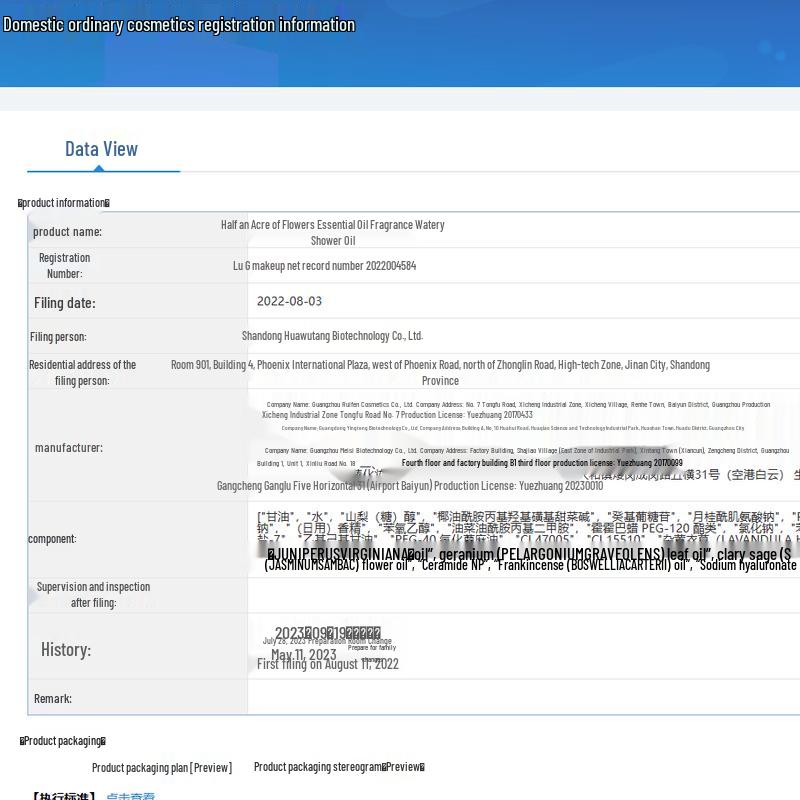Open the Product packaging stereogram preview
Screen dimensions: 800x800
[339, 767]
